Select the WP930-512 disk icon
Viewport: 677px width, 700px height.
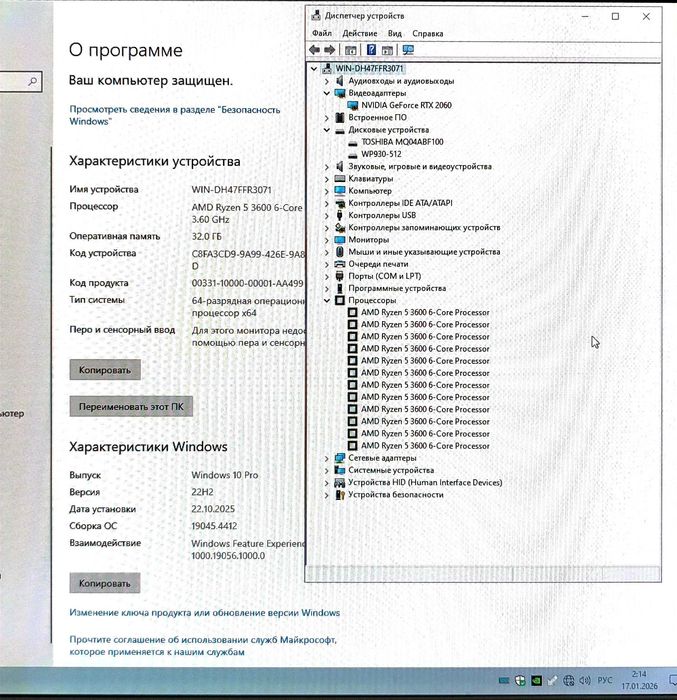(353, 154)
